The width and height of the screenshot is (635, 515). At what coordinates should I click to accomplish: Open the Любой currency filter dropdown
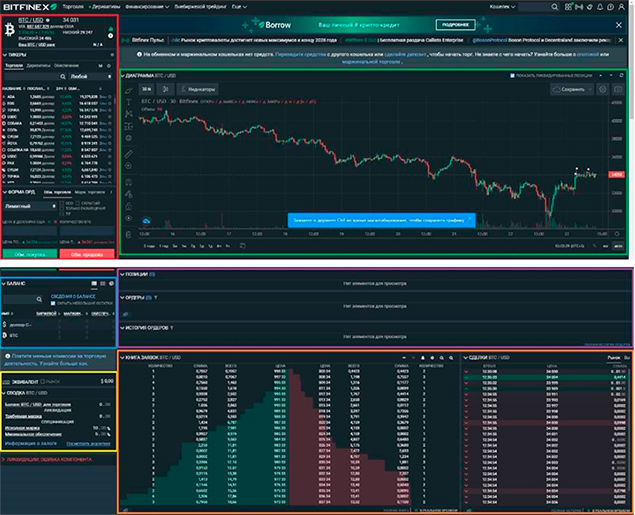(x=91, y=77)
